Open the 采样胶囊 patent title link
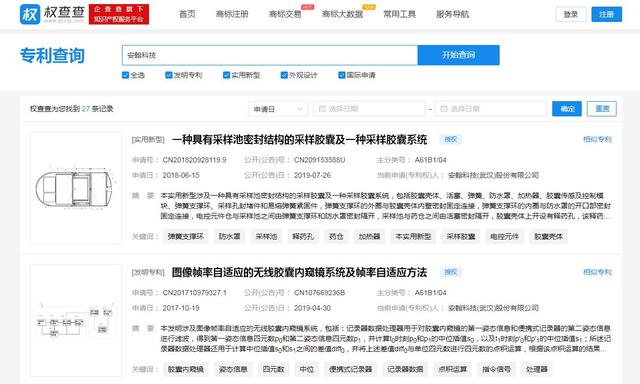 (x=299, y=140)
